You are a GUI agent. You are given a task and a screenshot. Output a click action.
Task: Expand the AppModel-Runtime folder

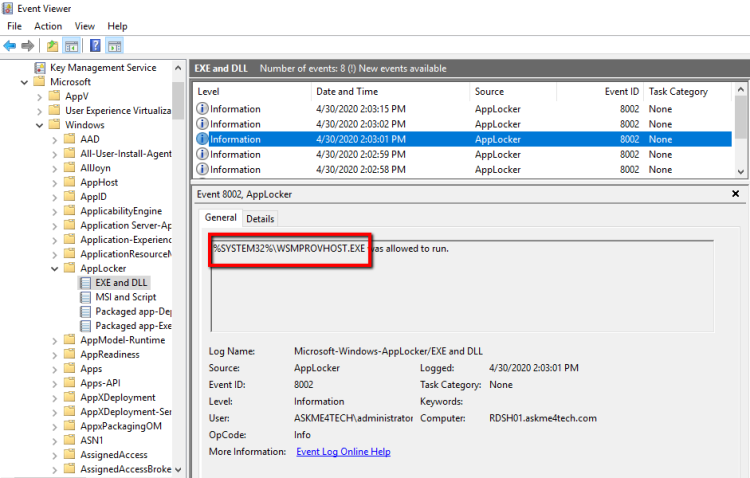(54, 340)
